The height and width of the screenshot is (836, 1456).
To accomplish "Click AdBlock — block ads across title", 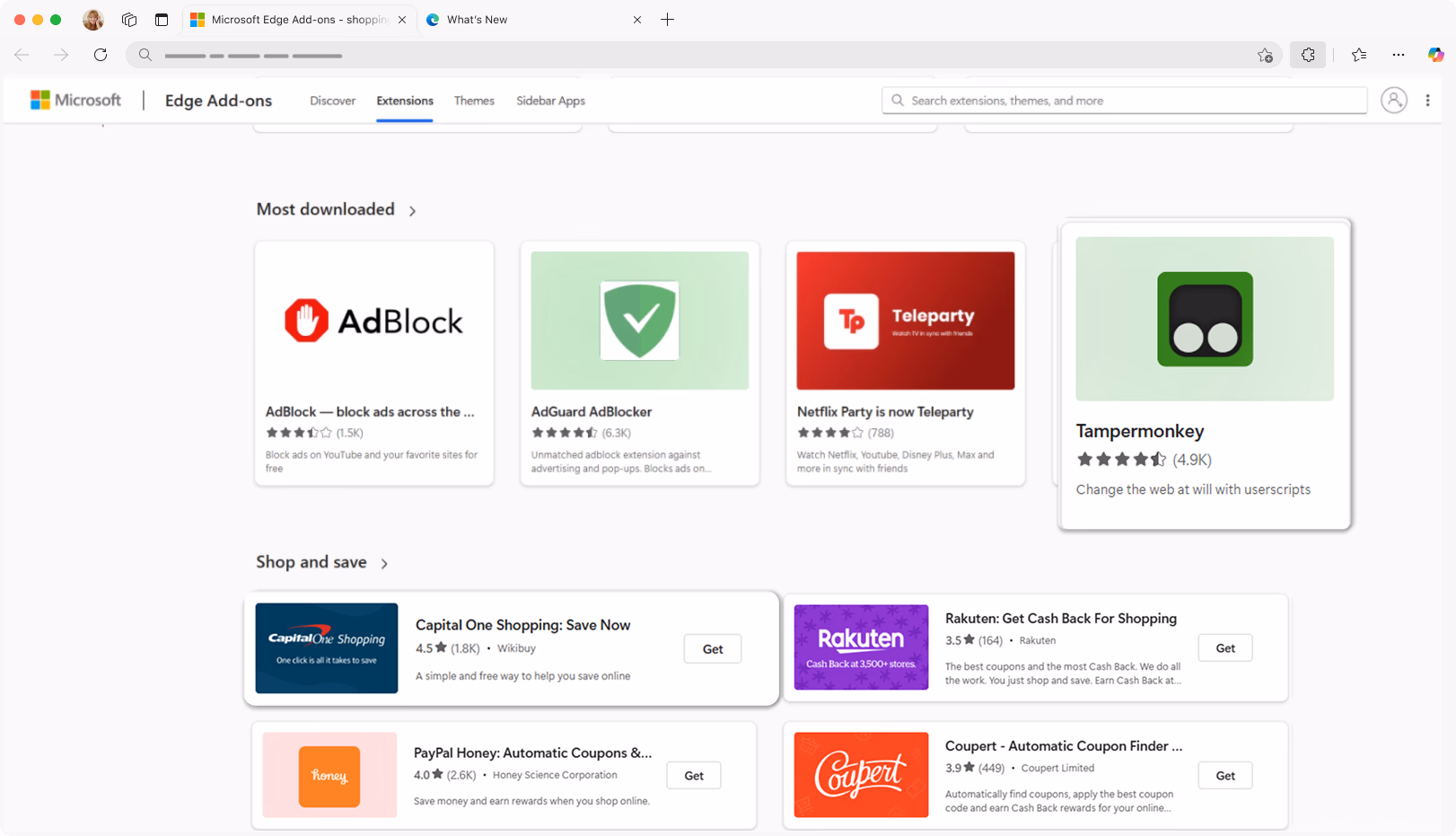I will [370, 411].
